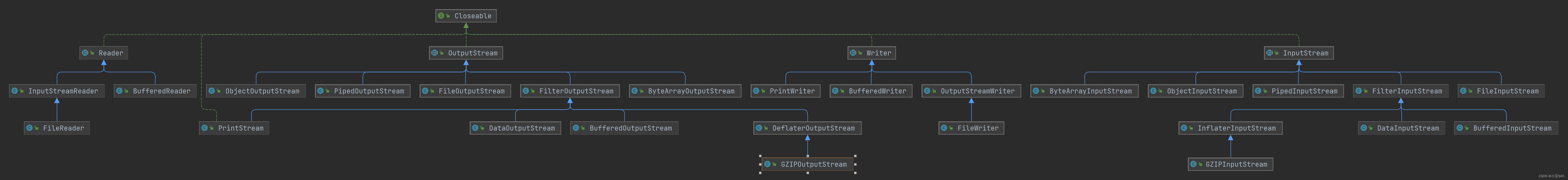Viewport: 1568px width, 180px height.
Task: Click the class icon of FileReader
Action: point(29,128)
